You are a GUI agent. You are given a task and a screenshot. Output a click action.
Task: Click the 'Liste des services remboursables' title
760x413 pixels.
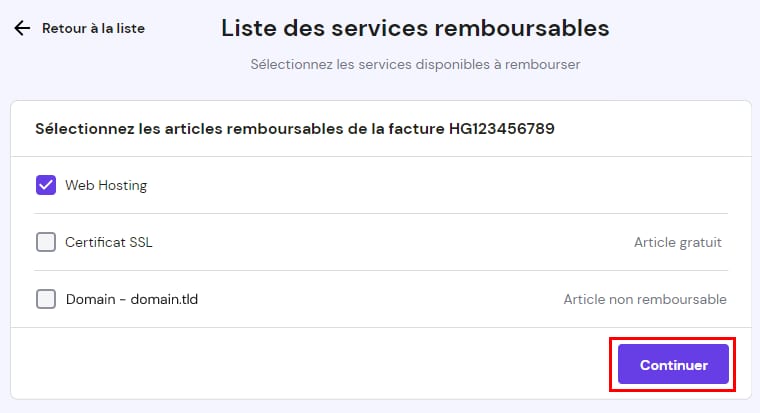pos(415,27)
